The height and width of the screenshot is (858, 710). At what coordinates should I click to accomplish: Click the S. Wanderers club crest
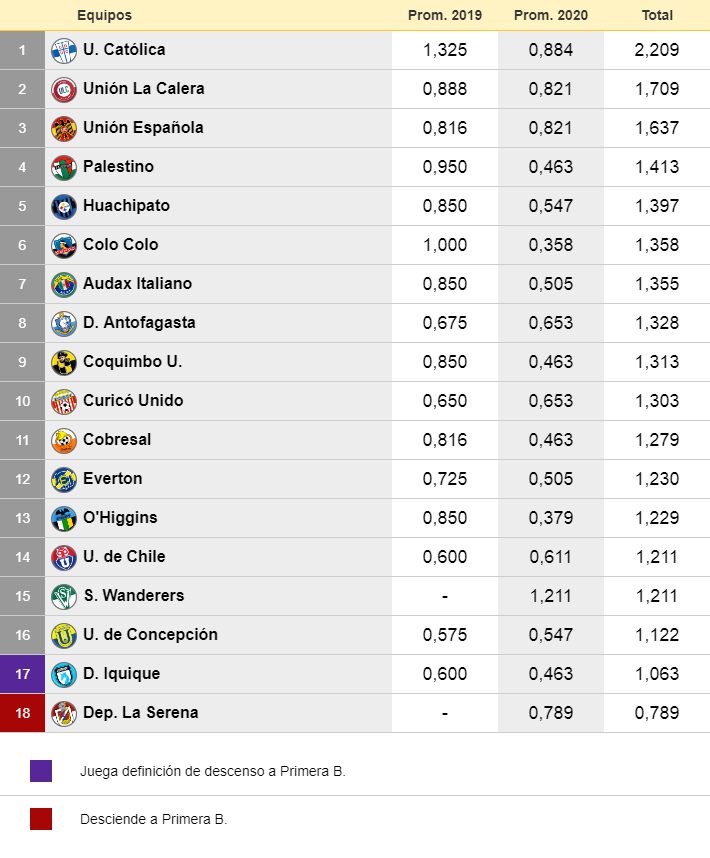coord(64,596)
